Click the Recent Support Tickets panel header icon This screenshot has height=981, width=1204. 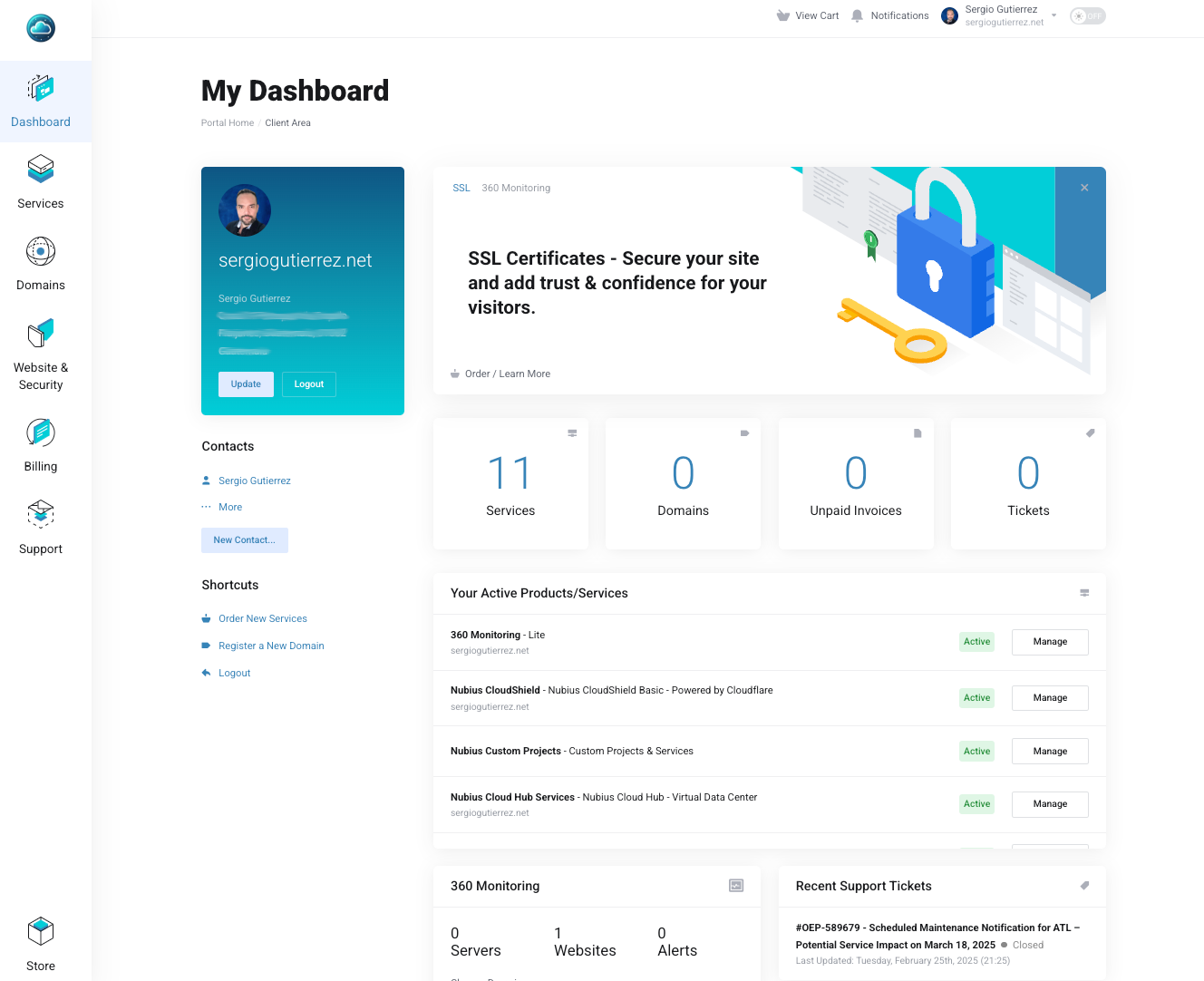(1084, 886)
